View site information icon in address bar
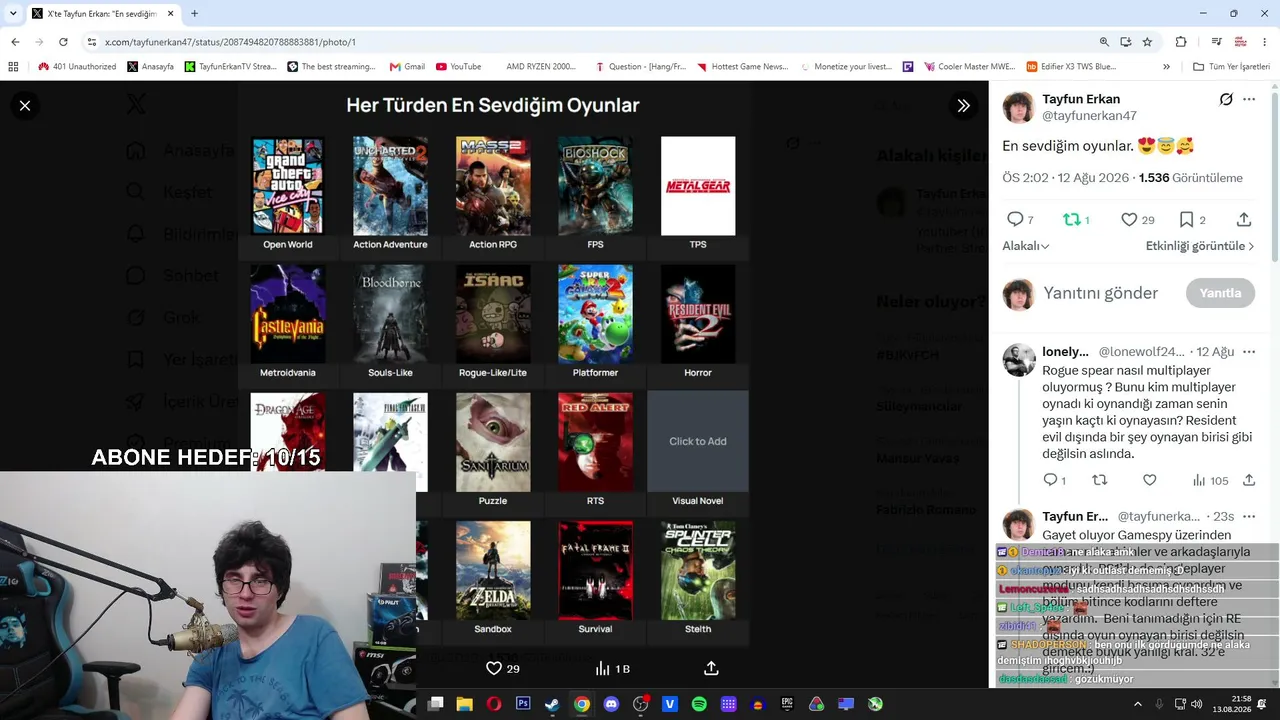 tap(91, 42)
